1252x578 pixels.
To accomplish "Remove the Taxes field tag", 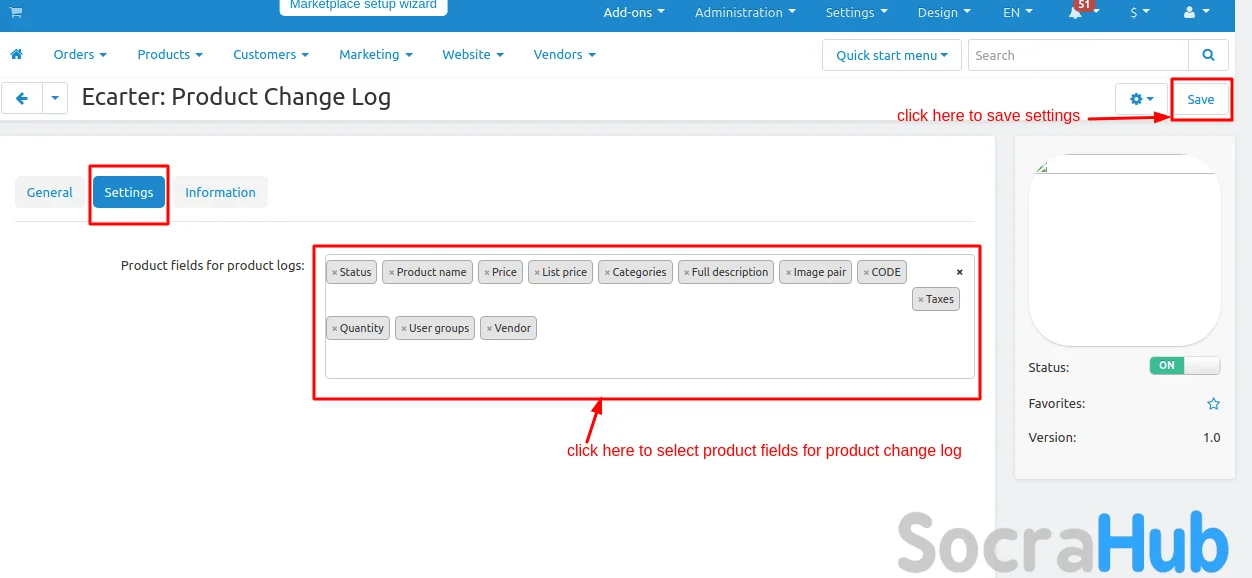I will pos(921,299).
